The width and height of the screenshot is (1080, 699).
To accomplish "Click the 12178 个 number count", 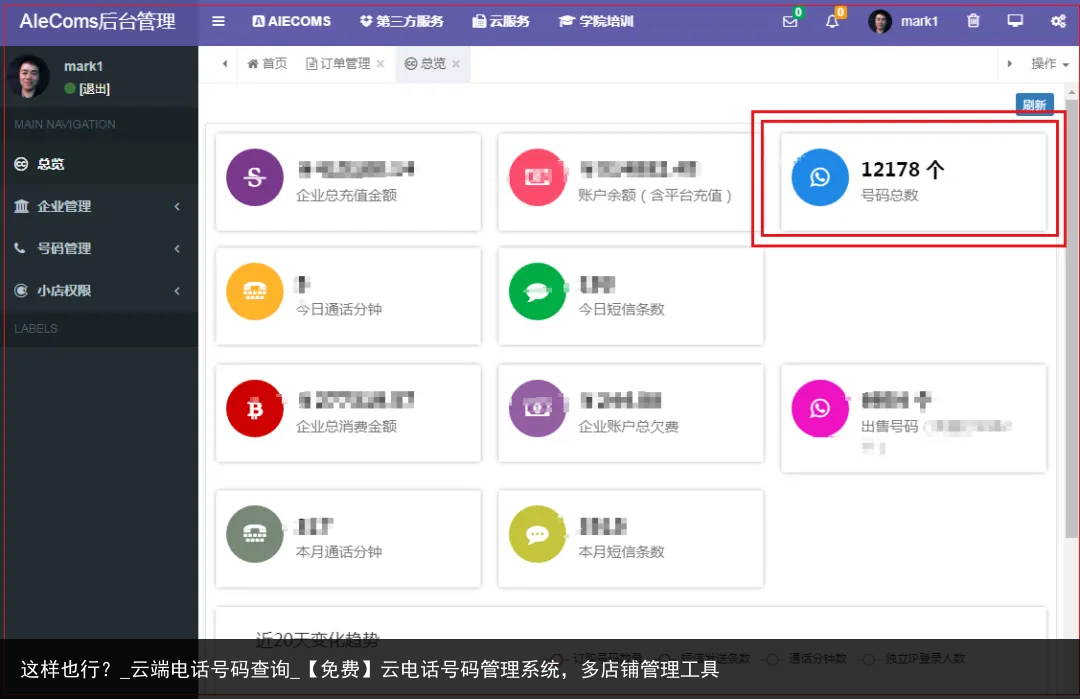I will coord(902,169).
